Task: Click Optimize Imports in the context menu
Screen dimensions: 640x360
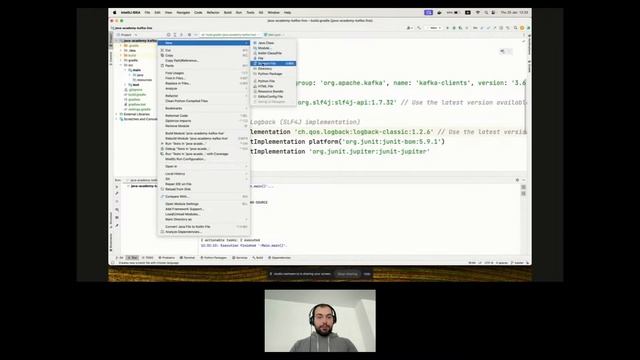Action: tap(204, 121)
